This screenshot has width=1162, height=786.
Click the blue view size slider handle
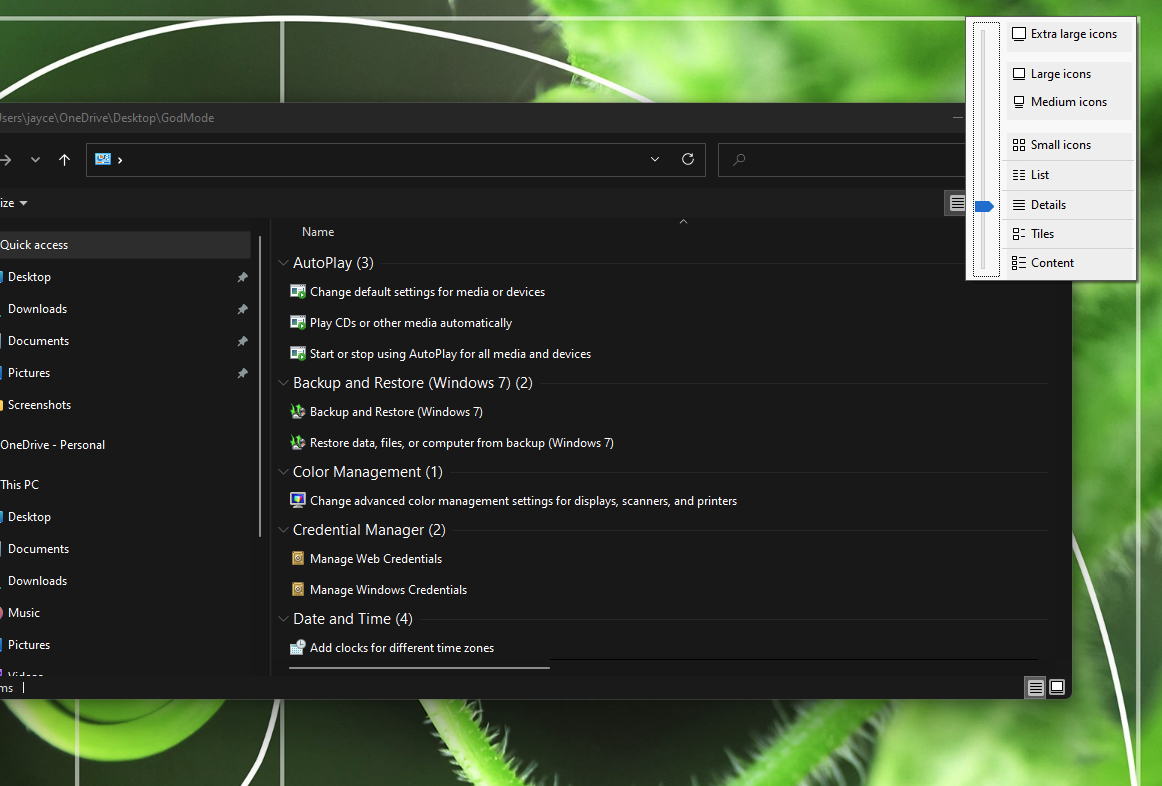pyautogui.click(x=984, y=206)
